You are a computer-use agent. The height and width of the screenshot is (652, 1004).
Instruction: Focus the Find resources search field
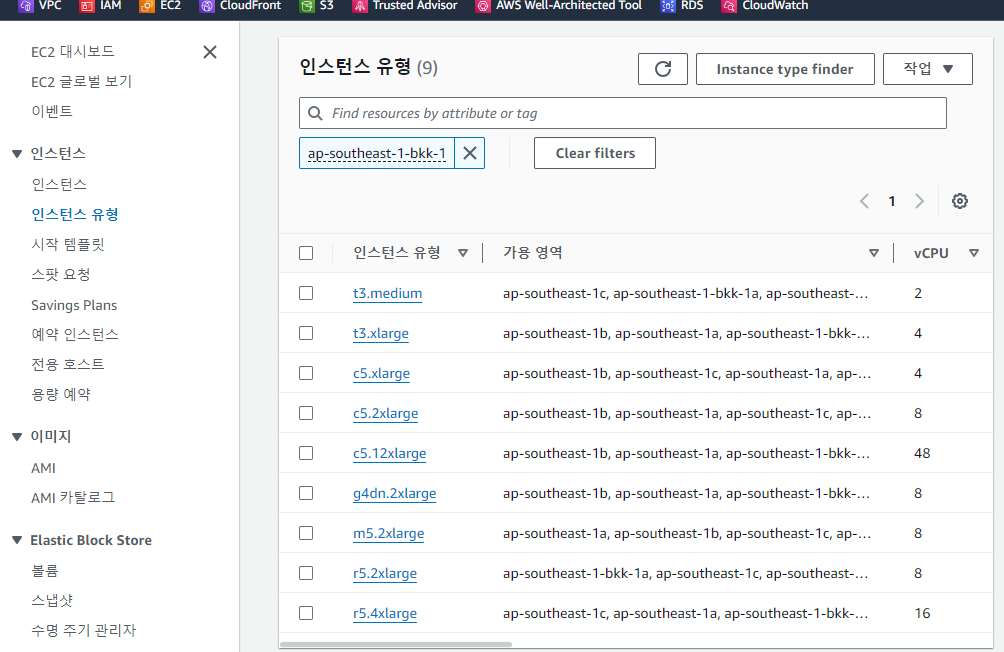(x=622, y=113)
